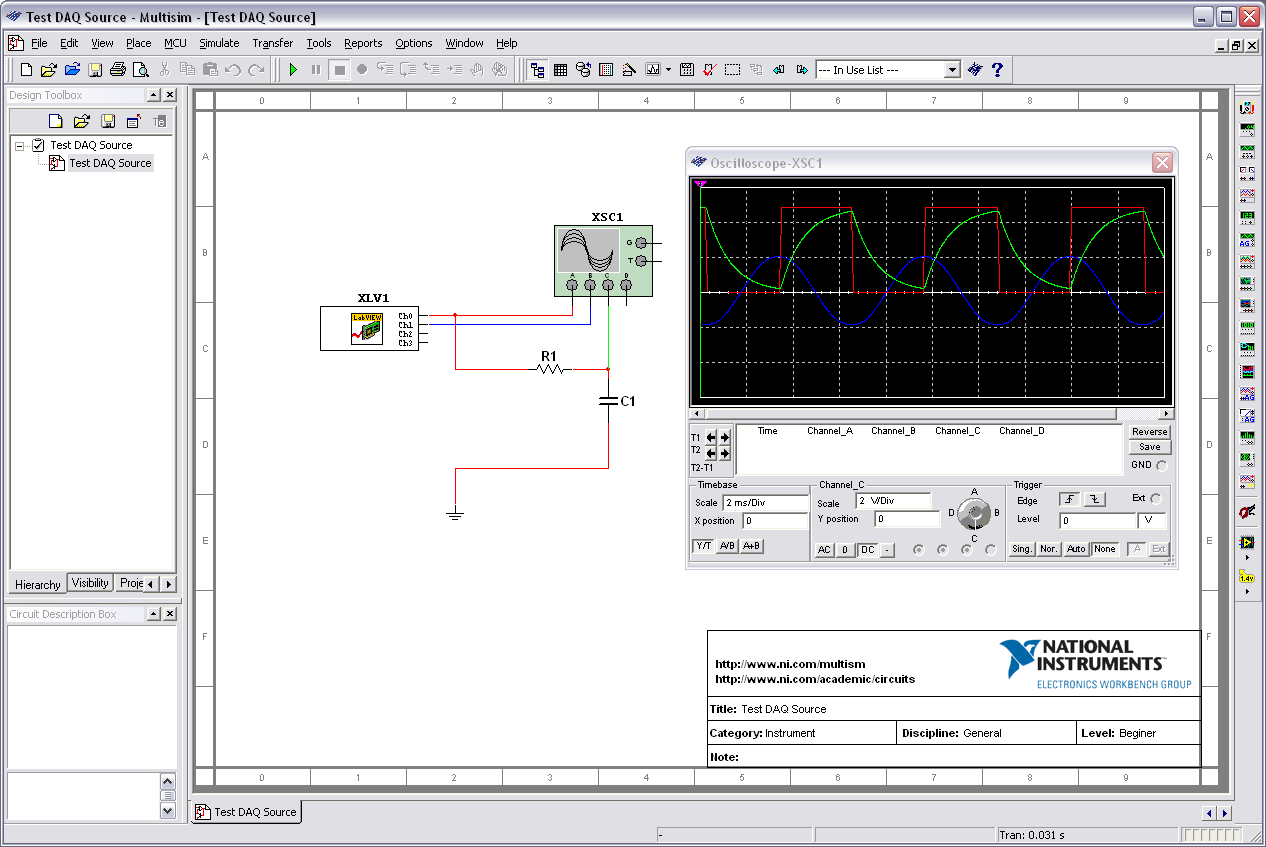Click the LabVIEW XLV1 instrument on the schematic

tap(367, 329)
